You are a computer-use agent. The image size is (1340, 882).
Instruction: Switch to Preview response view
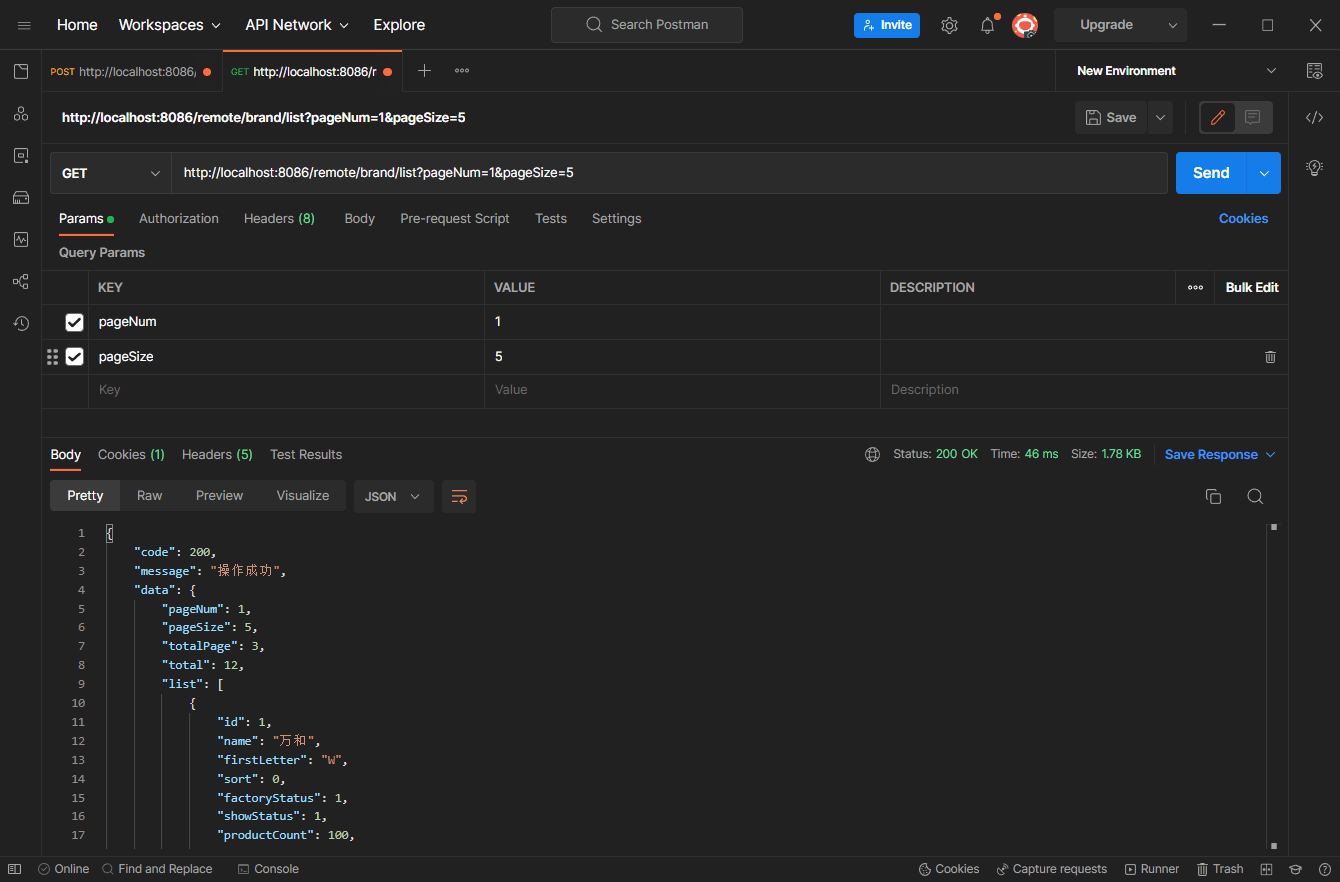pos(219,495)
